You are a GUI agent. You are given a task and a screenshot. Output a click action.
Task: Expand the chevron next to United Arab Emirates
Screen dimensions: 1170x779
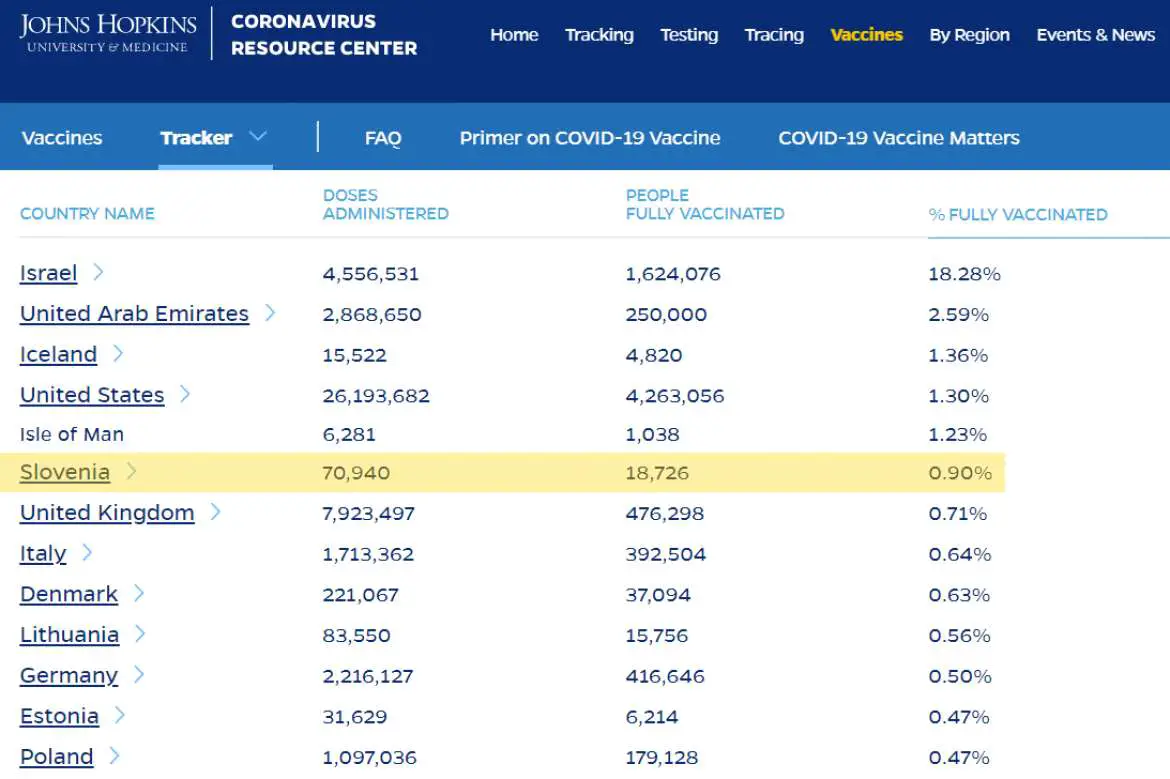coord(270,313)
